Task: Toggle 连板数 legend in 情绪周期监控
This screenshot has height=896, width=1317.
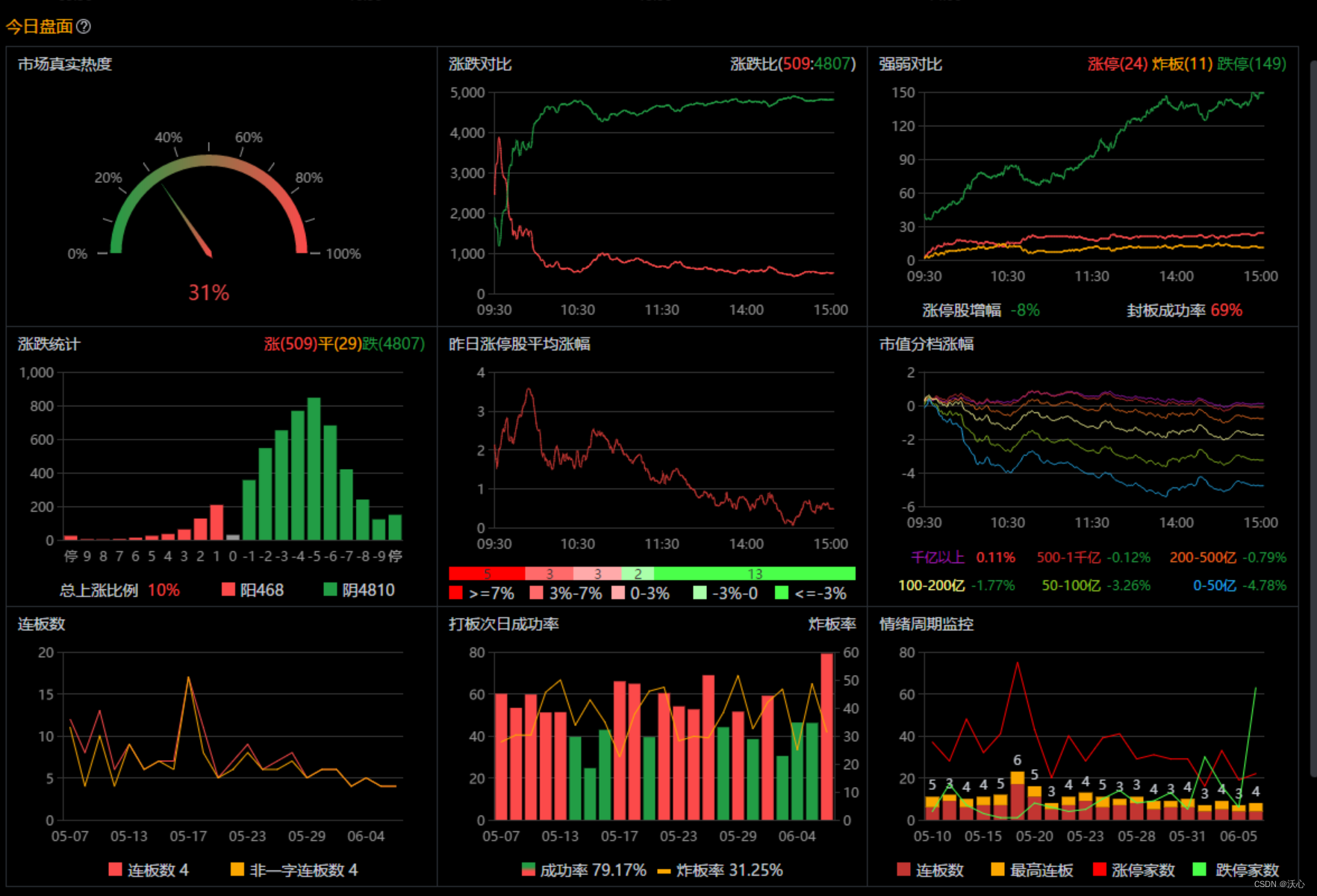Action: pos(903,869)
